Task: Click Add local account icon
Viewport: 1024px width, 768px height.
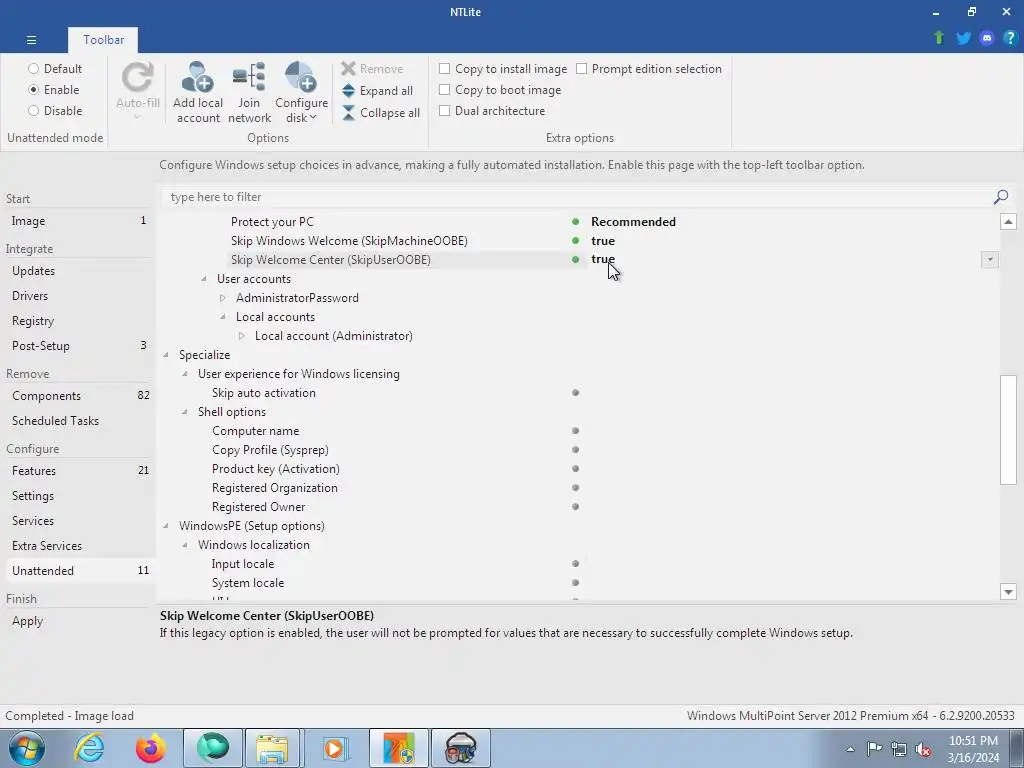Action: click(198, 78)
